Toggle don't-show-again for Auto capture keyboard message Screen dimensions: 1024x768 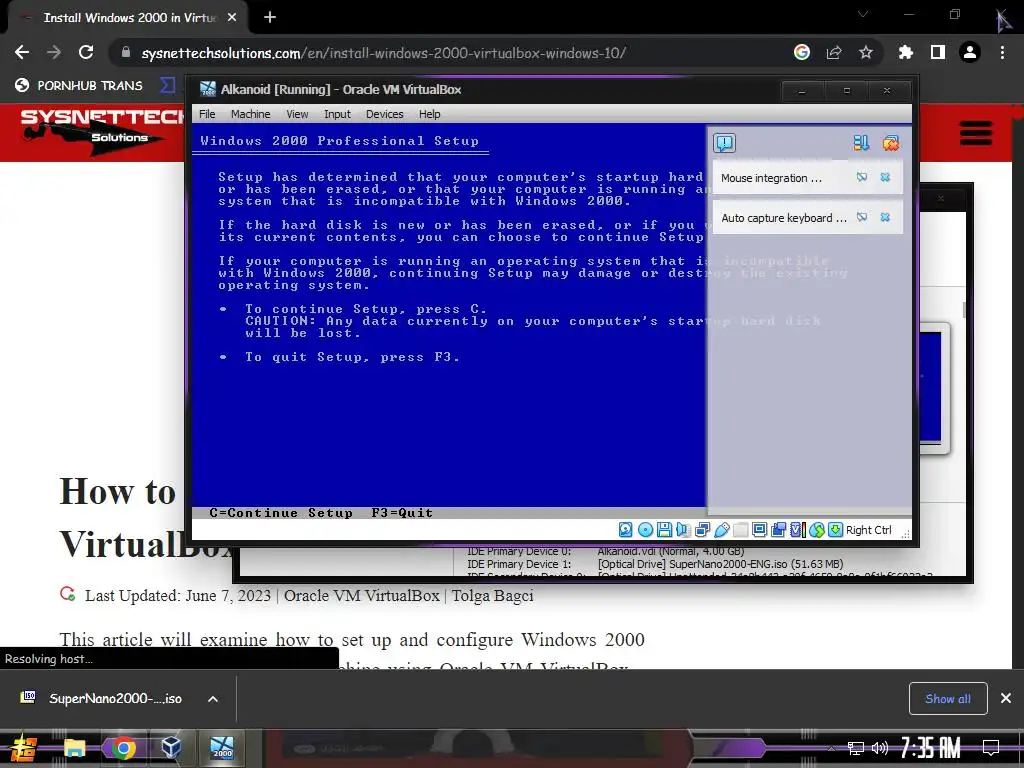pyautogui.click(x=862, y=217)
